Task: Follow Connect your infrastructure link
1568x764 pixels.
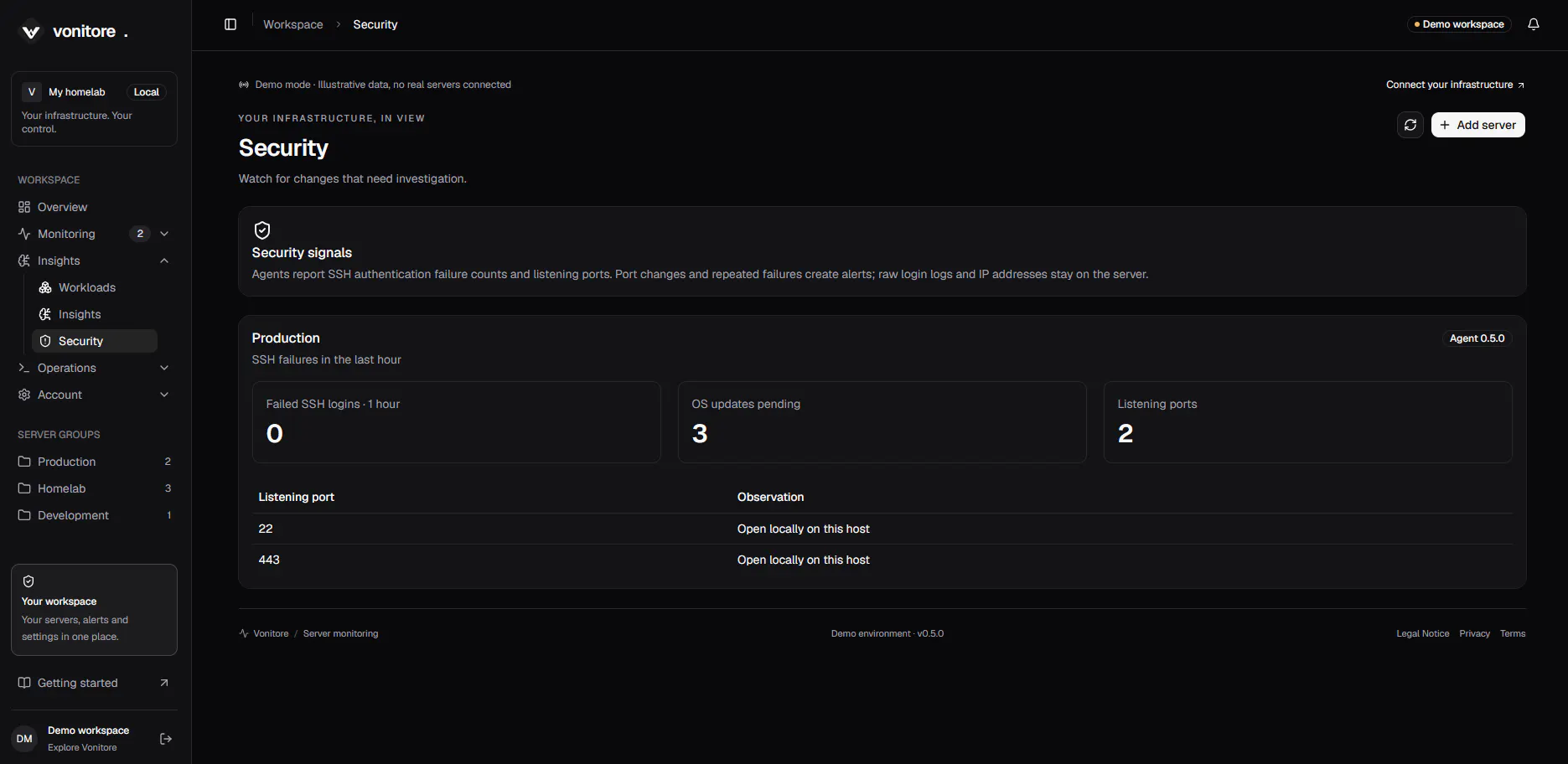Action: tap(1455, 85)
